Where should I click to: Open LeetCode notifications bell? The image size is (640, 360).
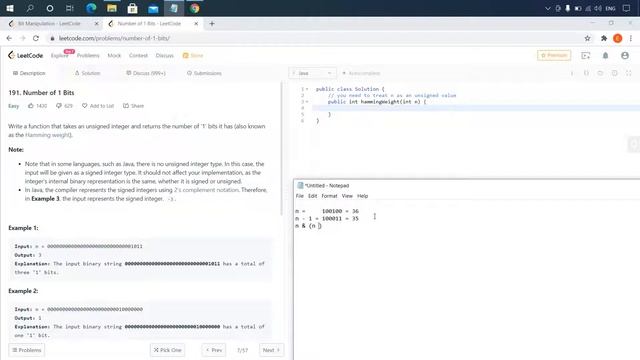coord(605,56)
